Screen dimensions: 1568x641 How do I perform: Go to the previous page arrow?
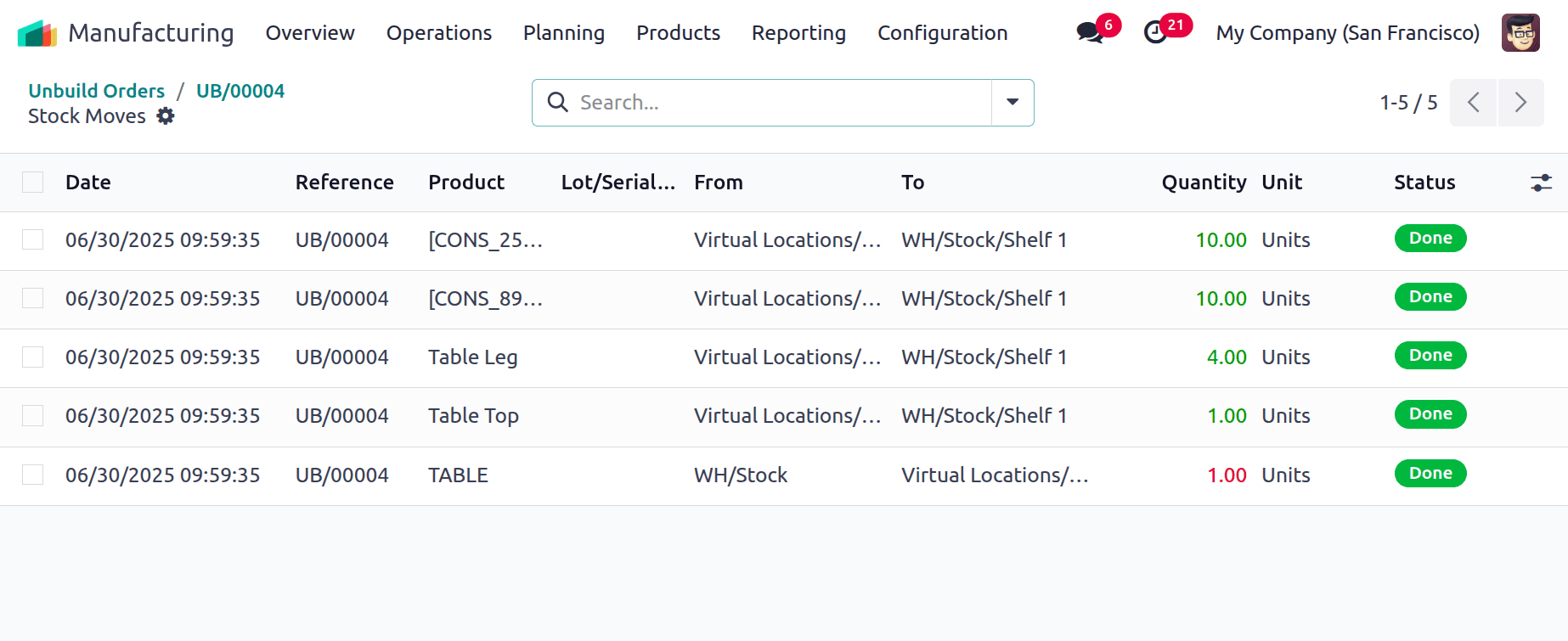click(1473, 103)
